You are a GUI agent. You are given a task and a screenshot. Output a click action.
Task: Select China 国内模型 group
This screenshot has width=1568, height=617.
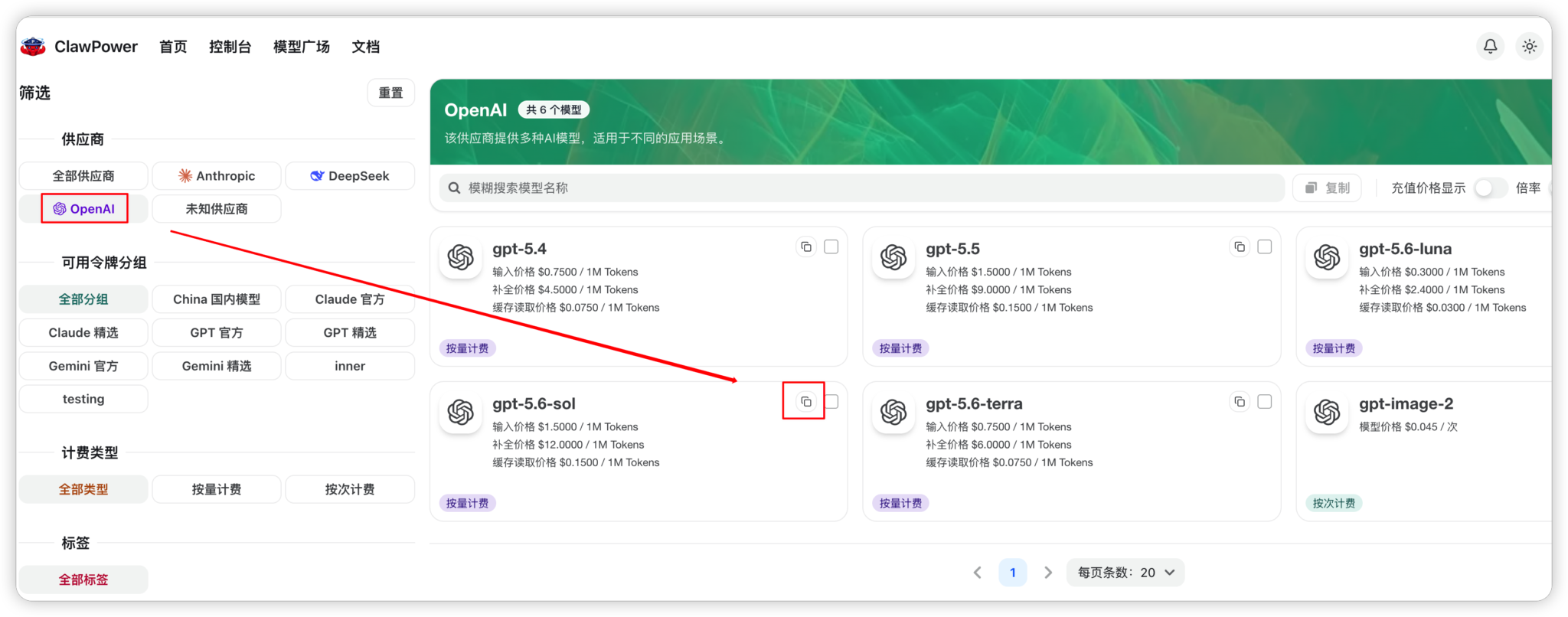click(x=217, y=299)
